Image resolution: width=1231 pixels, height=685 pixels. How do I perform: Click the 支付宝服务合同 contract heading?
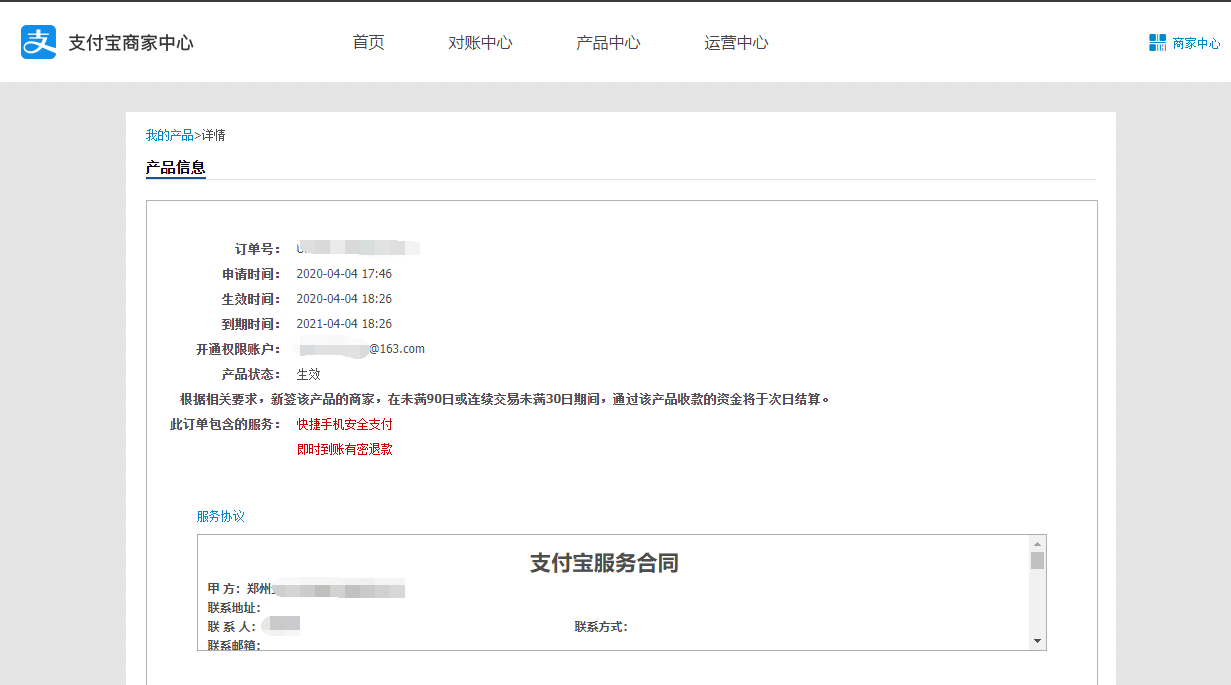tap(604, 563)
